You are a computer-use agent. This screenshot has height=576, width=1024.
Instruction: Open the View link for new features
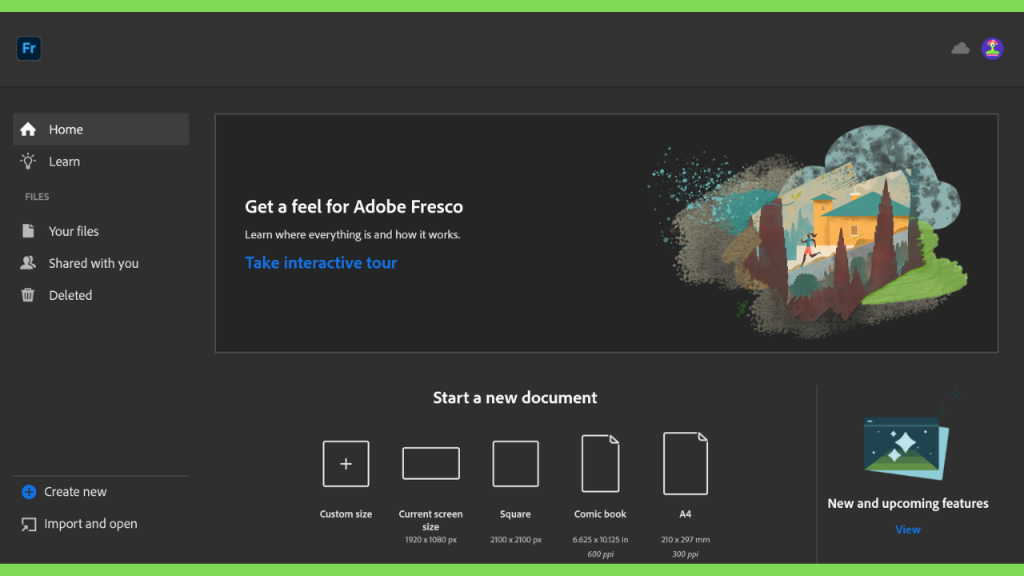click(x=908, y=530)
